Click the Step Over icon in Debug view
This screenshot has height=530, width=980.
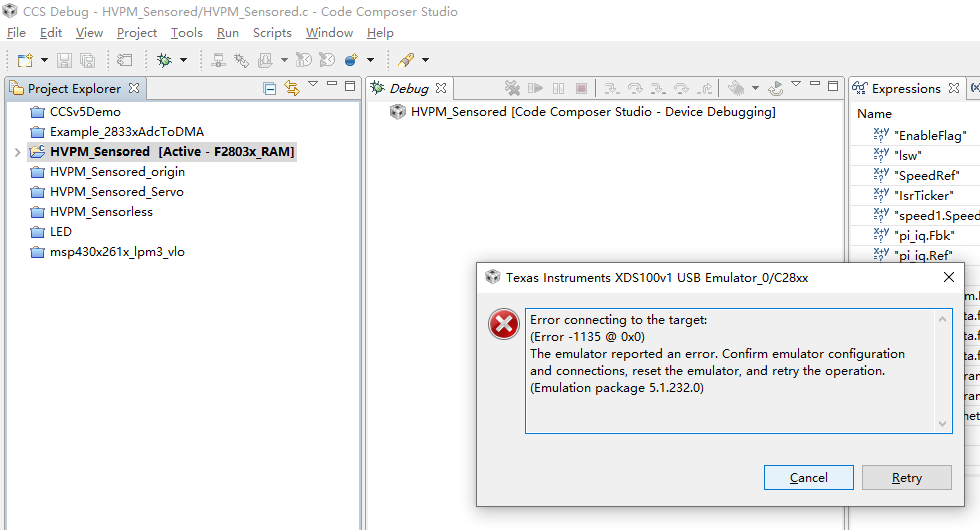pos(635,89)
